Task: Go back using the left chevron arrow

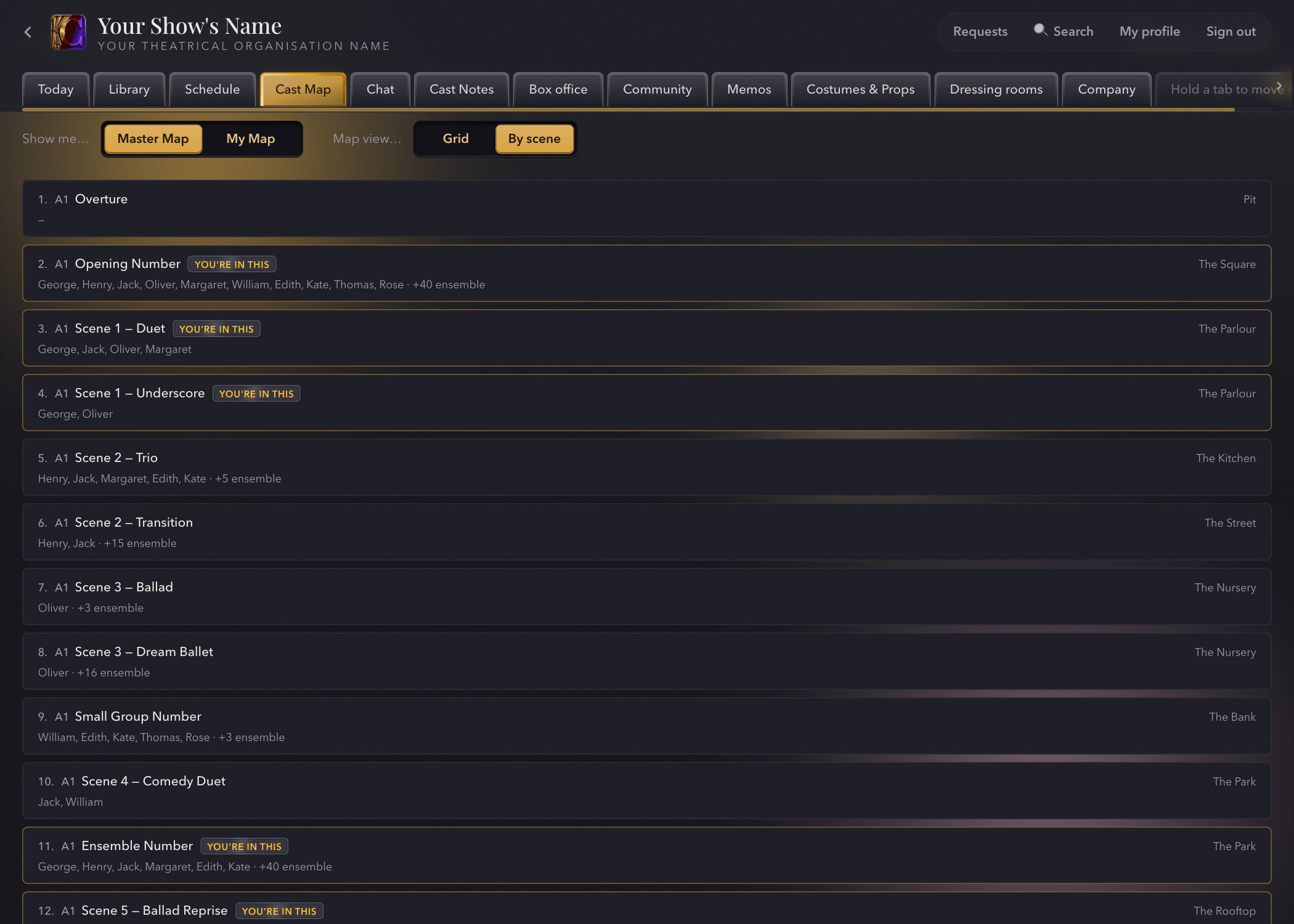Action: tap(28, 32)
